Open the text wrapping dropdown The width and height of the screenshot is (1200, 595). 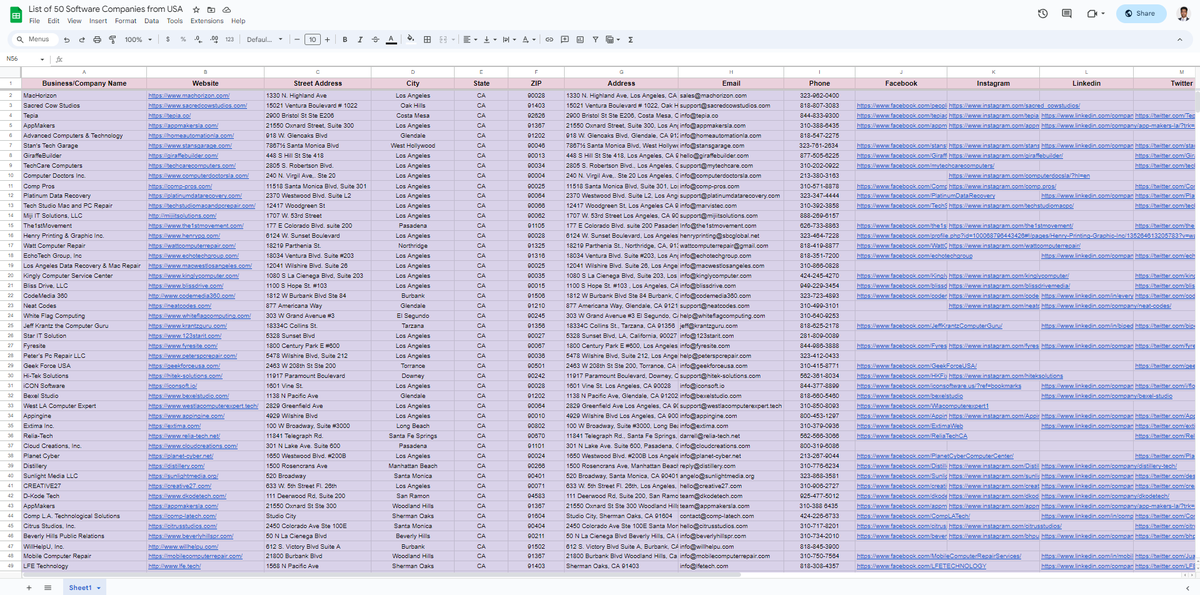pyautogui.click(x=509, y=39)
